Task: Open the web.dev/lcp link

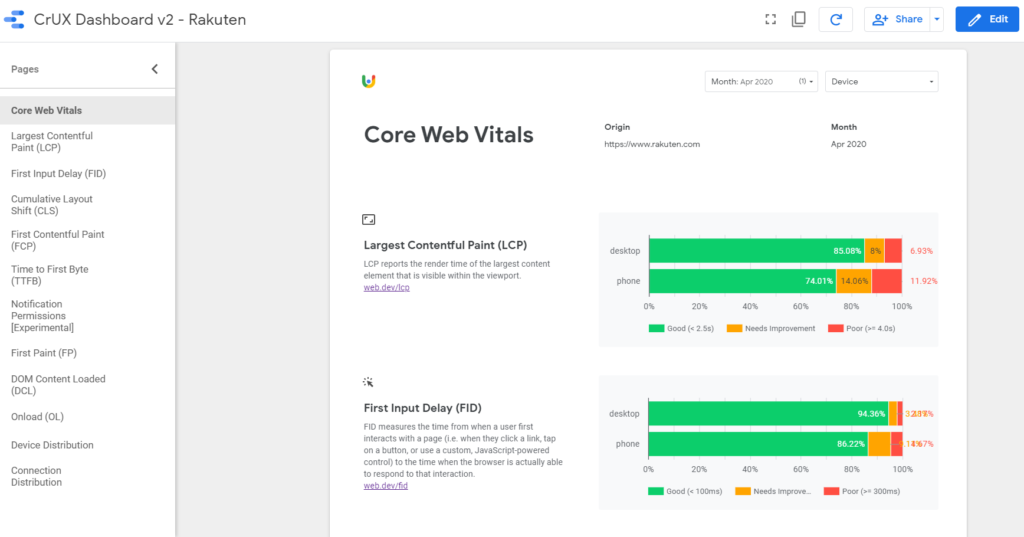Action: tap(387, 287)
